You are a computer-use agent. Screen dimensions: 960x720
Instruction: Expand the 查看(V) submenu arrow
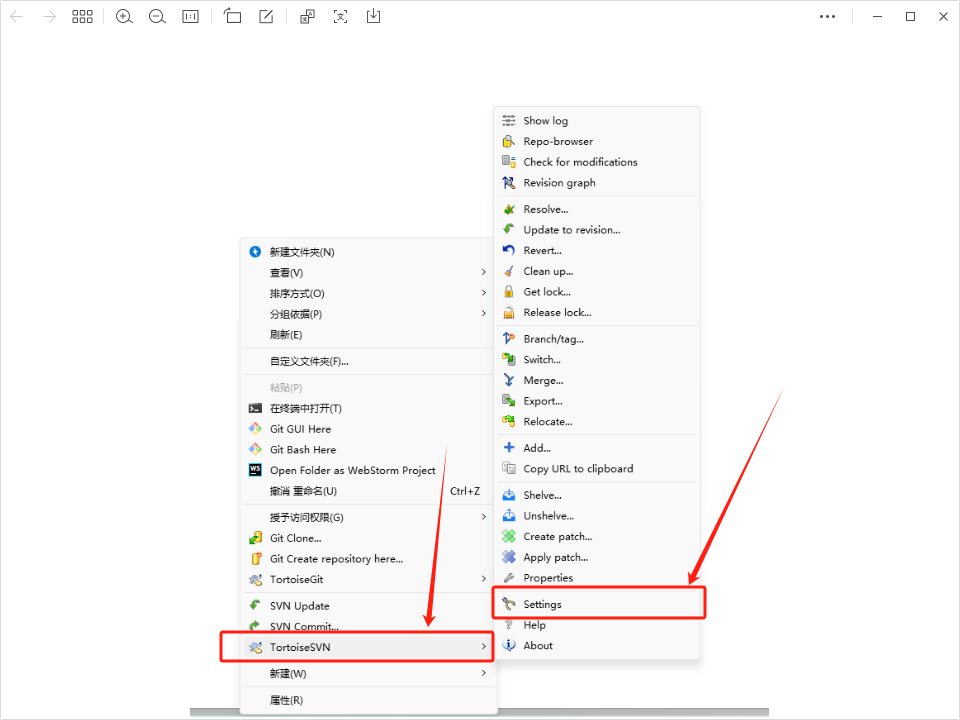484,272
